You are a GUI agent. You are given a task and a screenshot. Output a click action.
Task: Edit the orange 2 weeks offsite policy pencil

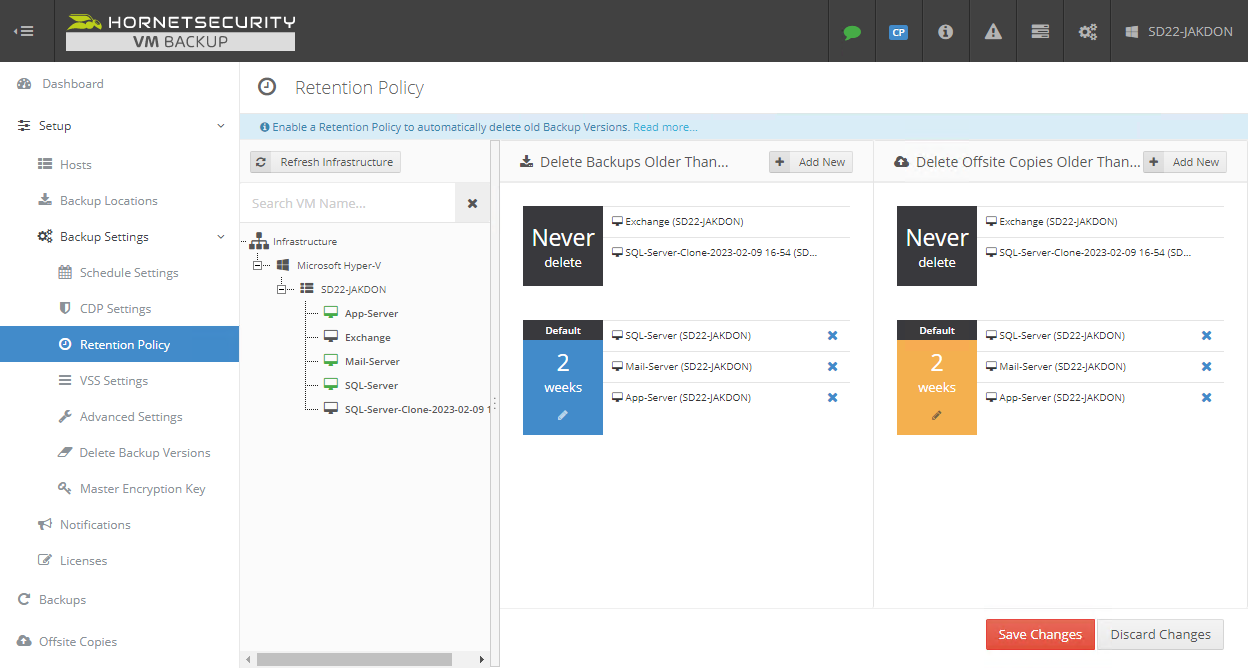[937, 415]
